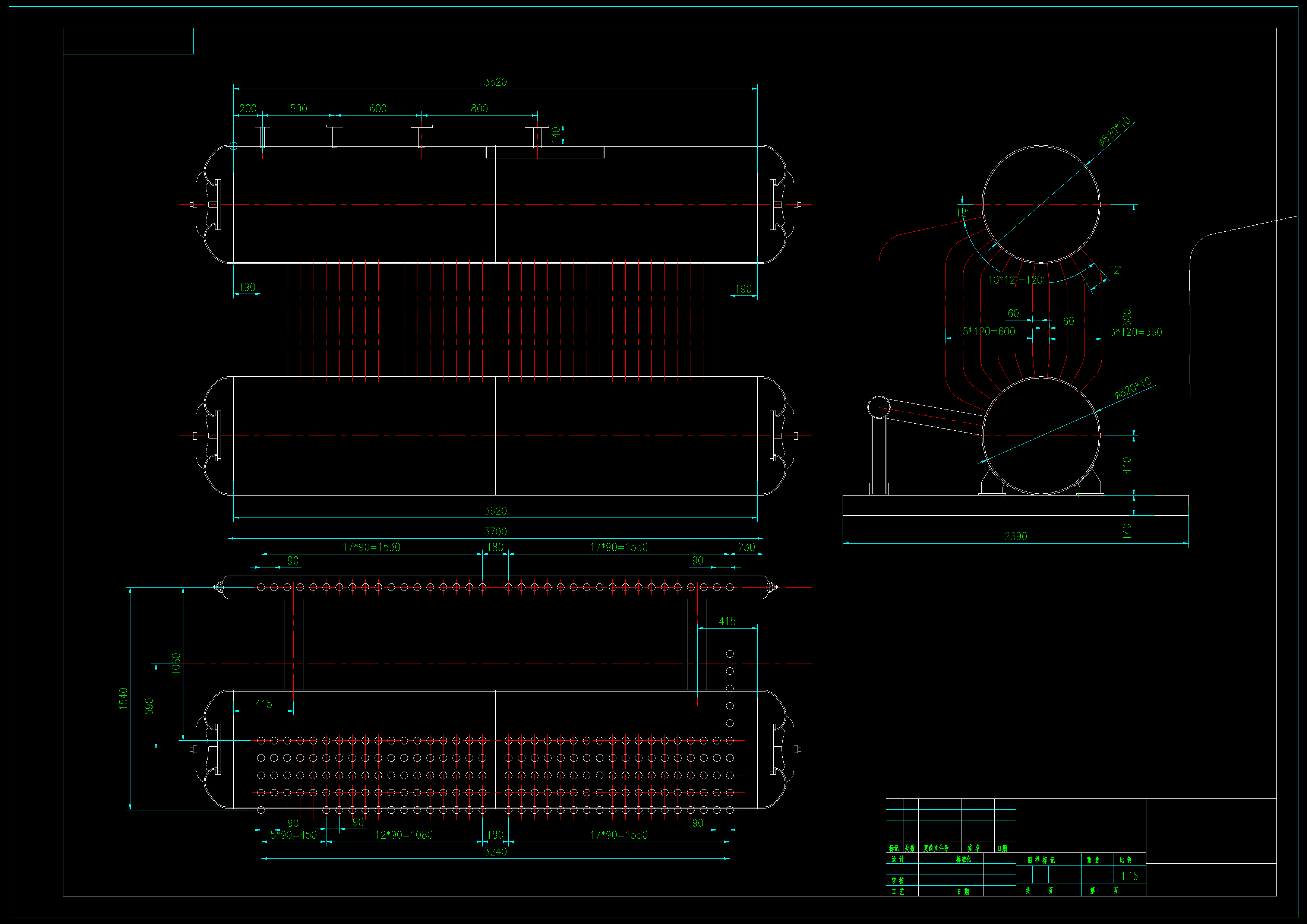Viewport: 1307px width, 924px height.
Task: Select the vertical "1060" dimension
Action: [x=176, y=664]
